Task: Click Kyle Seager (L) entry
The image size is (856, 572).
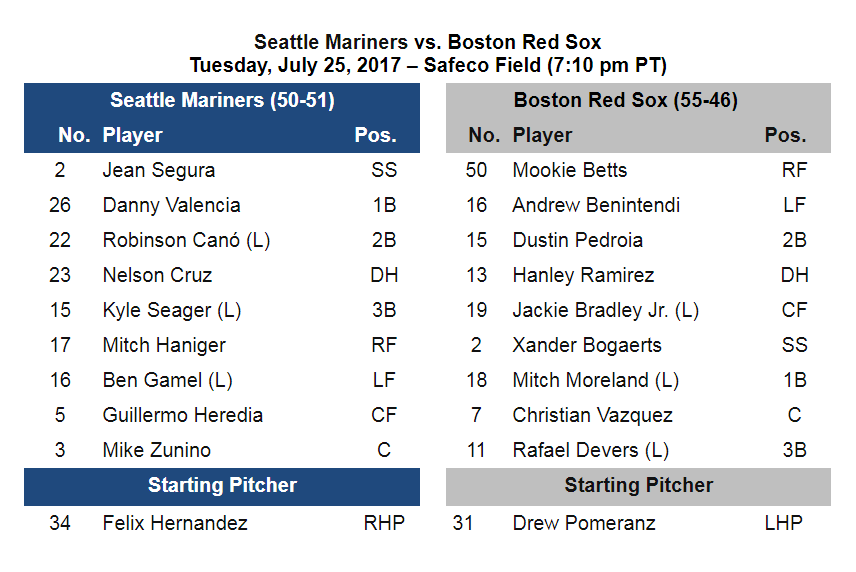Action: tap(172, 310)
